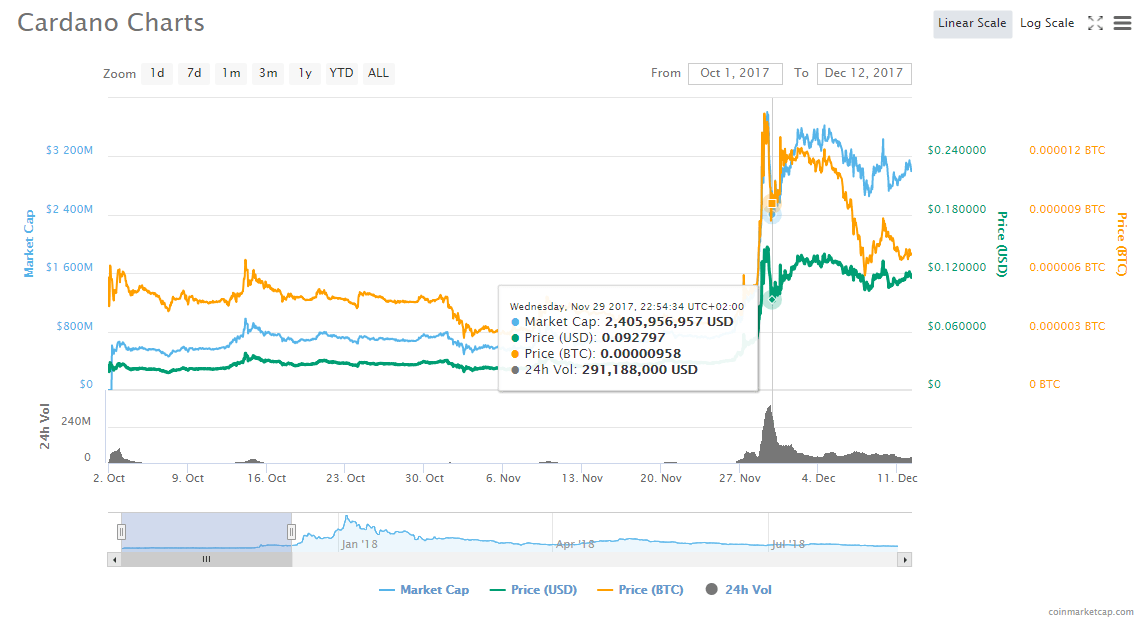The height and width of the screenshot is (627, 1145).
Task: Toggle the Price (USD) legend entry
Action: [x=546, y=590]
